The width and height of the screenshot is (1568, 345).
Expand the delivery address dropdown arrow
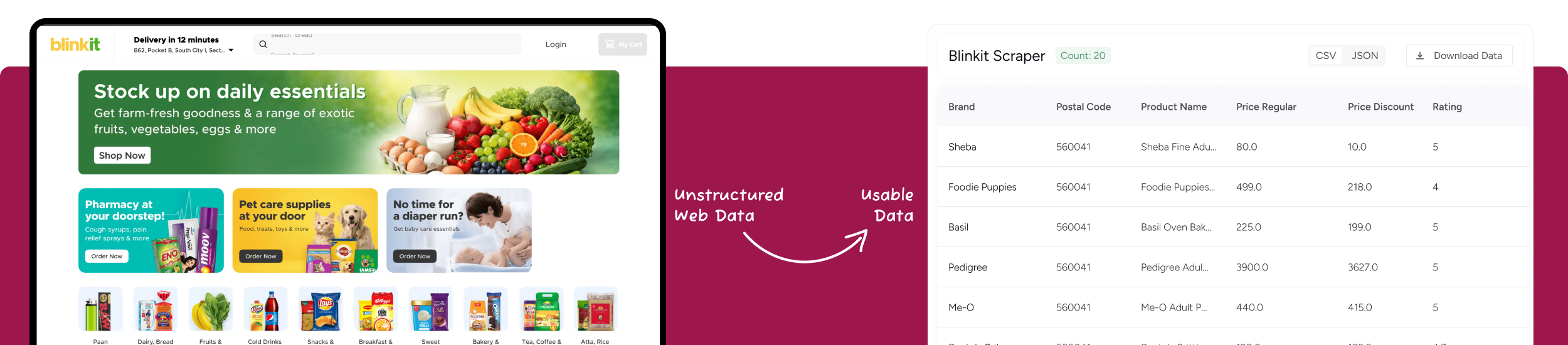[231, 50]
